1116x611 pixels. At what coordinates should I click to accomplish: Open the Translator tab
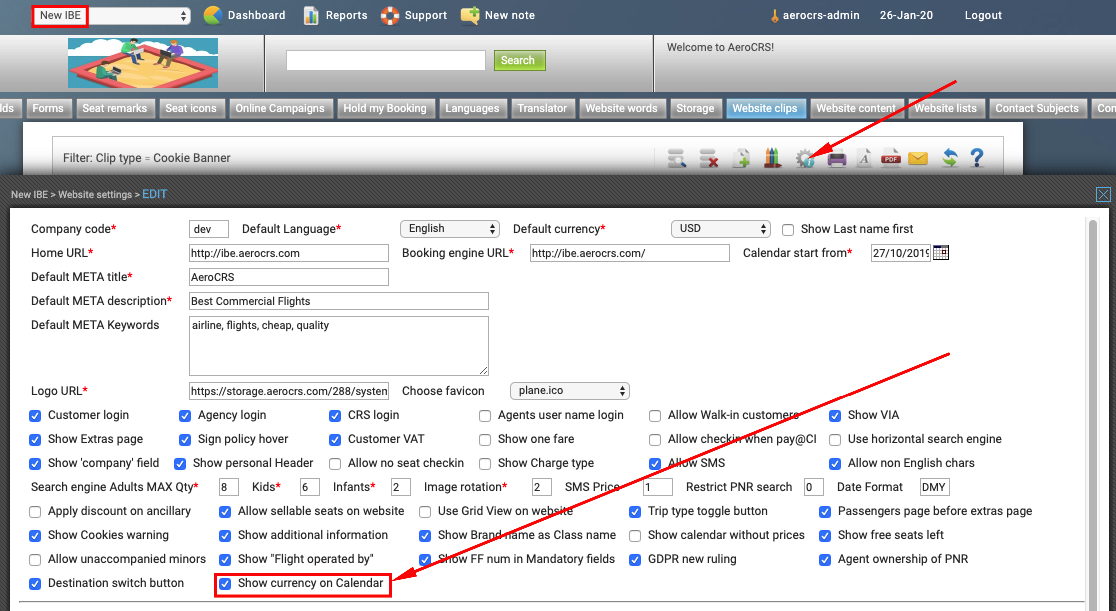pos(542,108)
